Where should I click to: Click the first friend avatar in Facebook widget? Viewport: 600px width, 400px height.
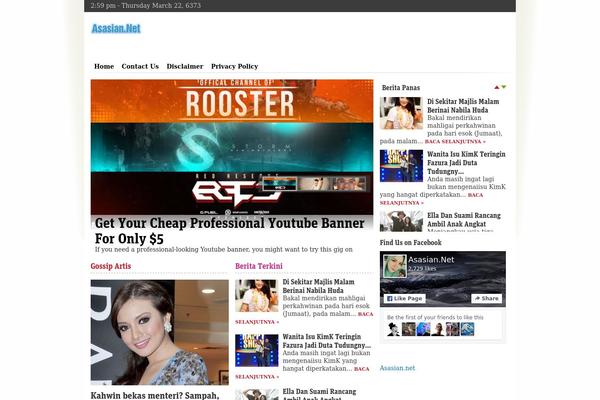coord(393,329)
